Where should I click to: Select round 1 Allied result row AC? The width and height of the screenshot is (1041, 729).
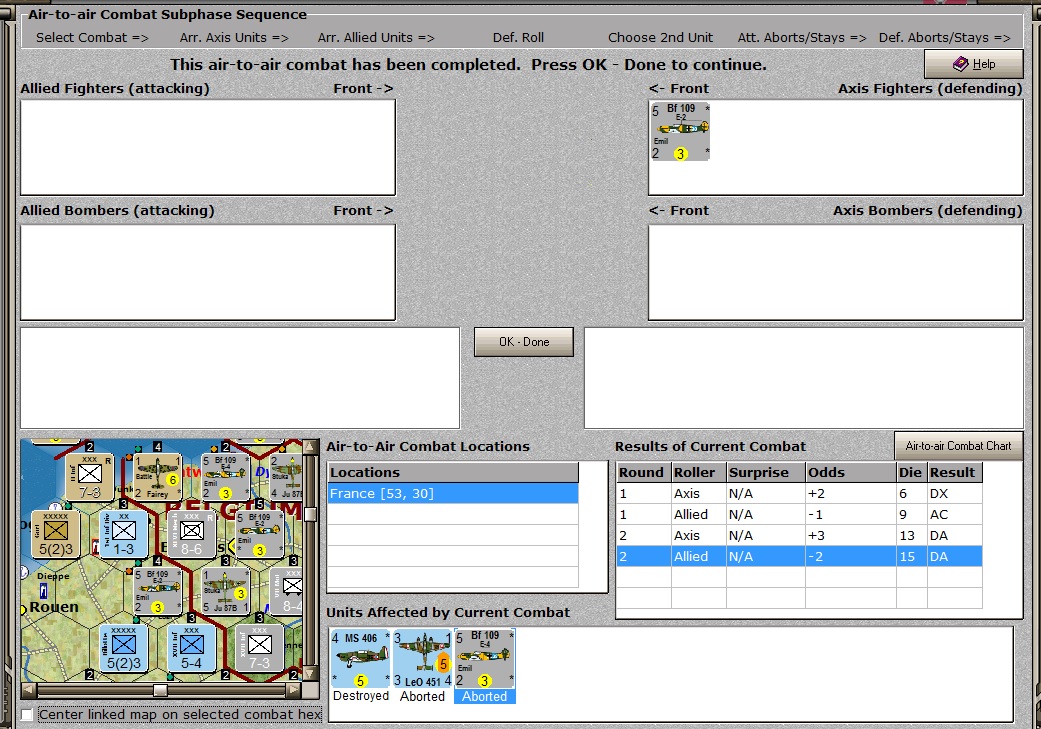point(799,515)
